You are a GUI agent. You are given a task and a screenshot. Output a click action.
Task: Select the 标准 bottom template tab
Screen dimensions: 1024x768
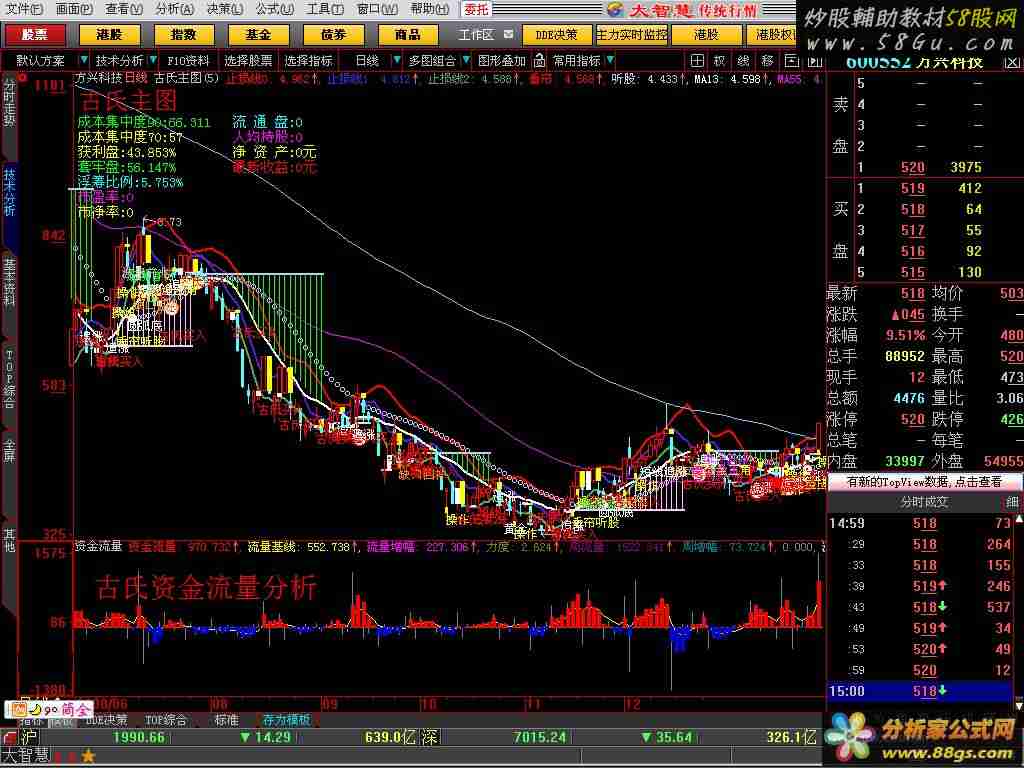[227, 720]
